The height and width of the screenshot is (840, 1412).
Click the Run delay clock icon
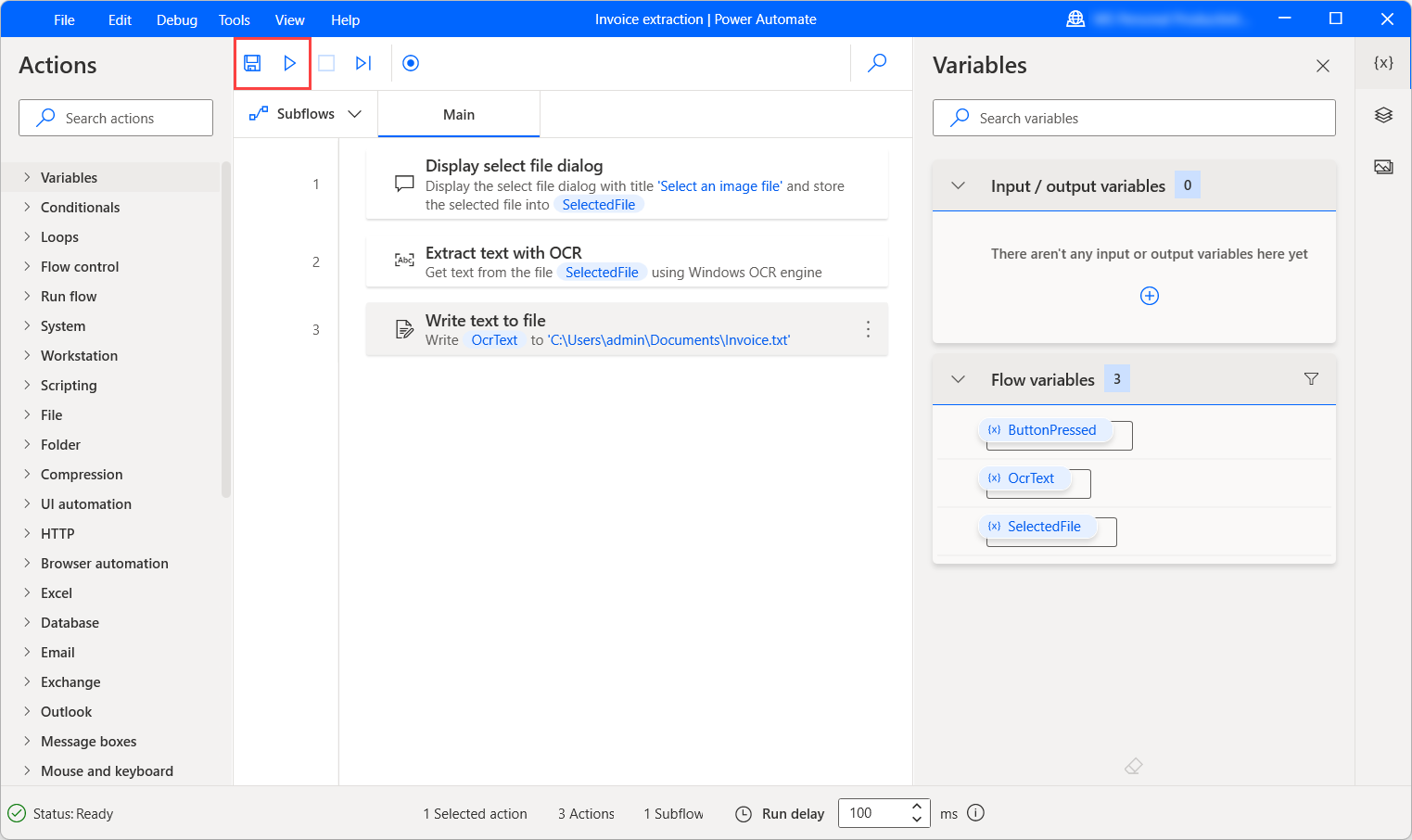point(744,814)
